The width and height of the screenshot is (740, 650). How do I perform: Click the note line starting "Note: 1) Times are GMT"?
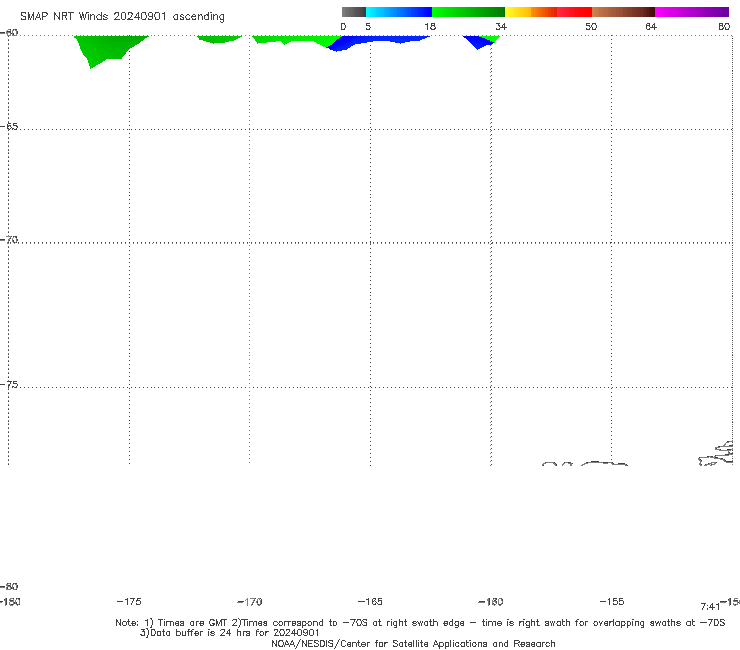pos(420,623)
